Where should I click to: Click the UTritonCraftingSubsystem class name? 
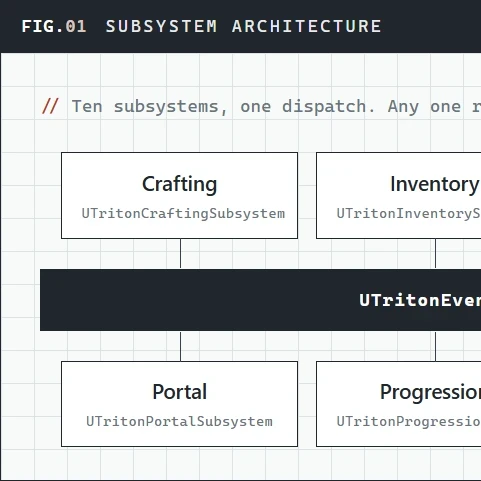tap(183, 214)
